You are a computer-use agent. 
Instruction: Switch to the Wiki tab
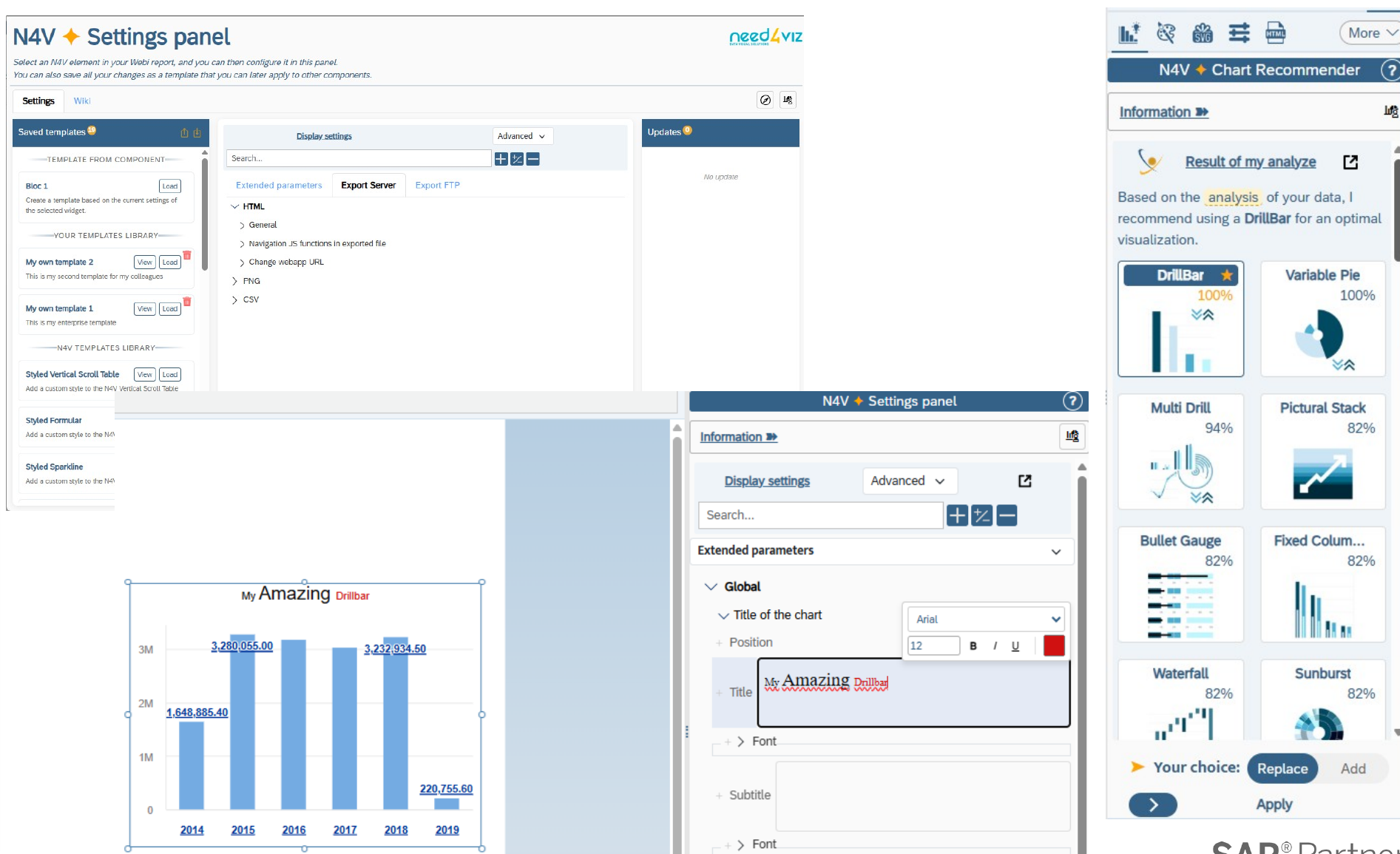coord(82,101)
